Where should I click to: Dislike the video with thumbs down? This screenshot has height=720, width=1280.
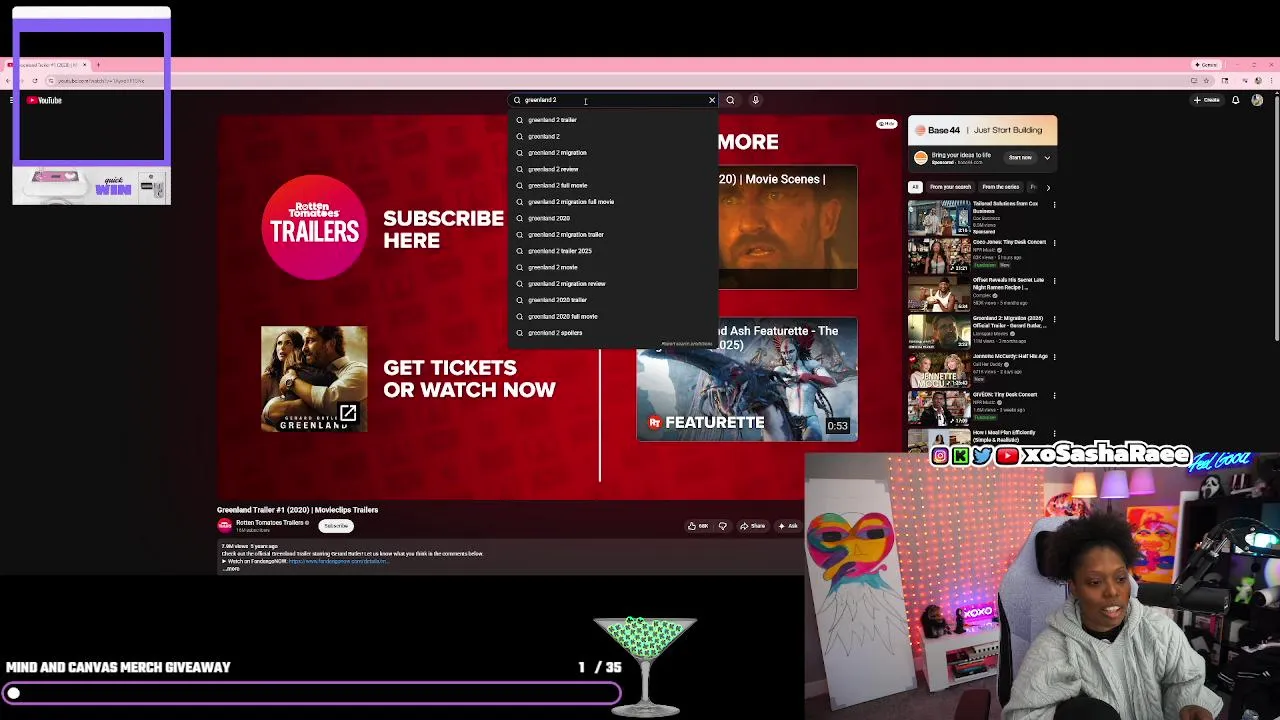click(x=722, y=526)
